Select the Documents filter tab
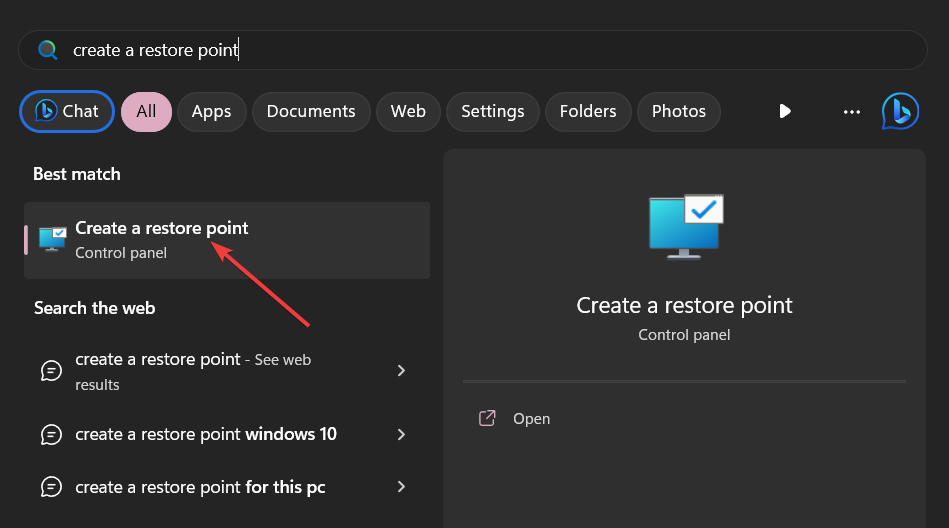Image resolution: width=949 pixels, height=528 pixels. (311, 112)
